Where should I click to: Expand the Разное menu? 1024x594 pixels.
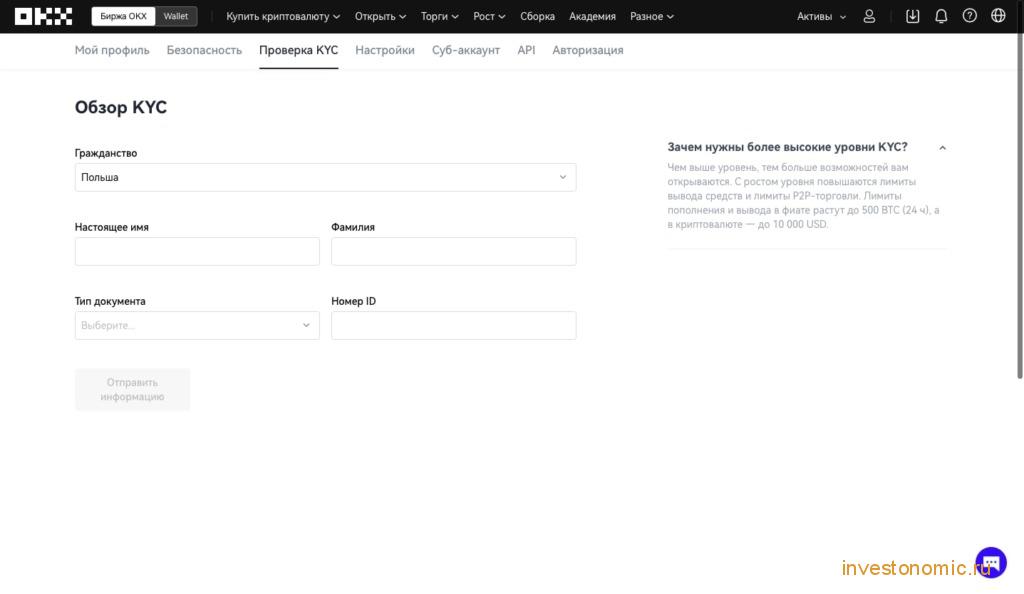click(652, 16)
